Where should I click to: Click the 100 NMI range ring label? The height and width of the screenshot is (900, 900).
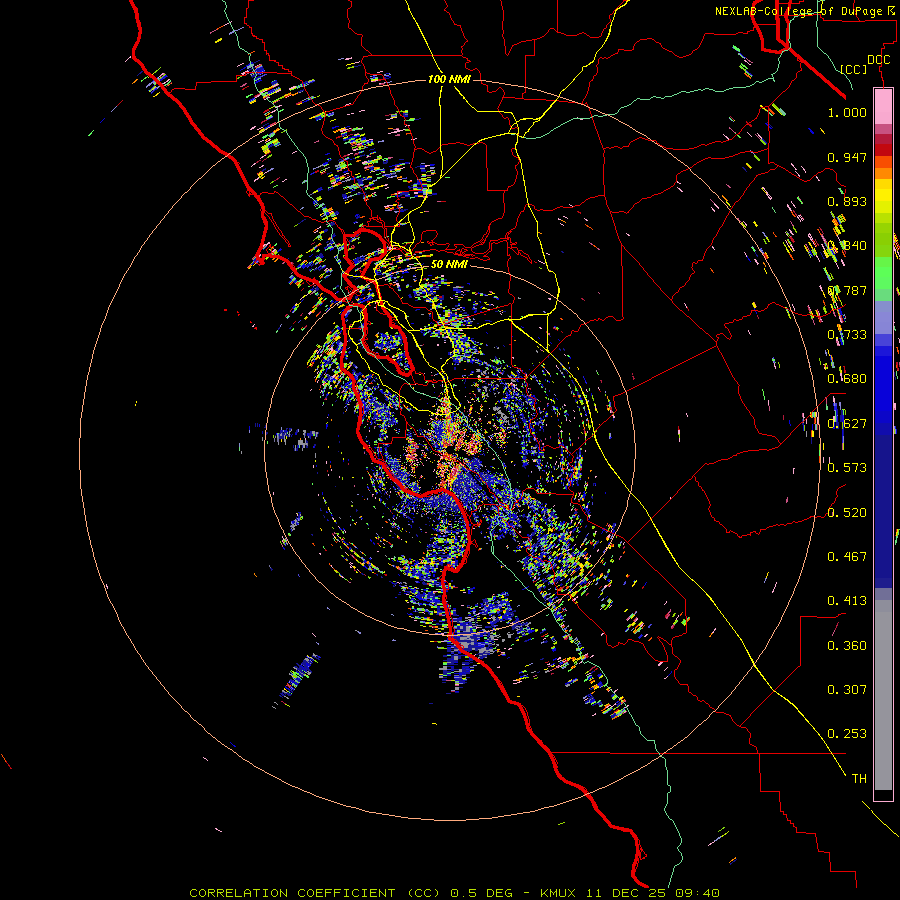[449, 79]
